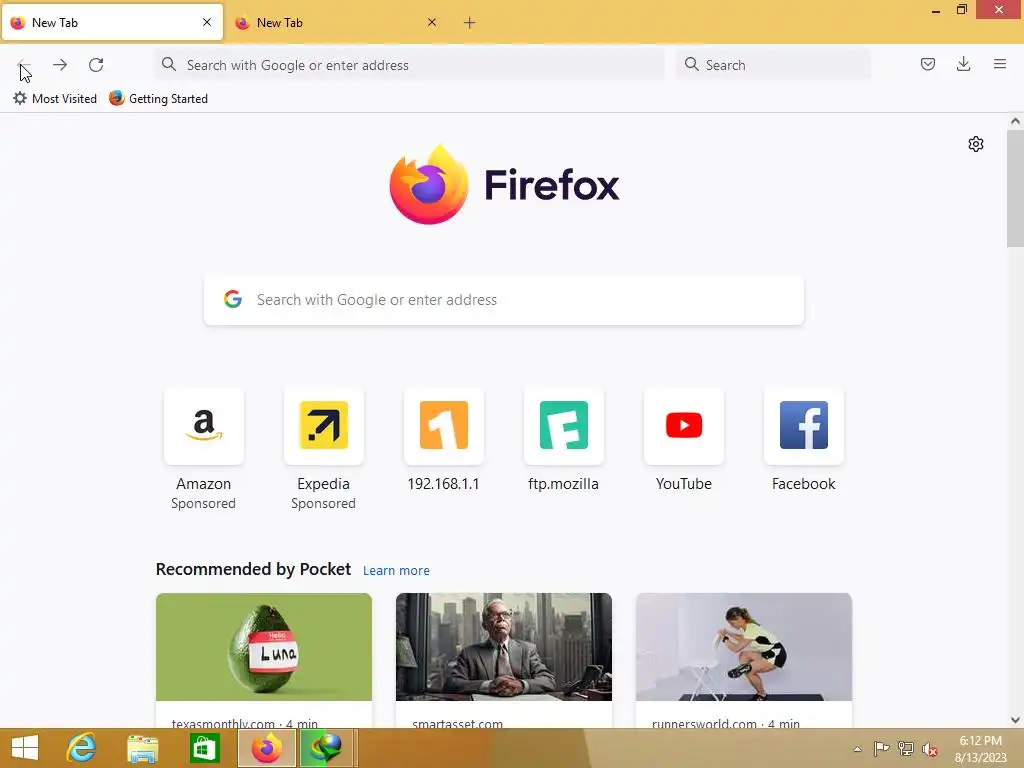
Task: Click the Google G logo in search
Action: pos(232,299)
